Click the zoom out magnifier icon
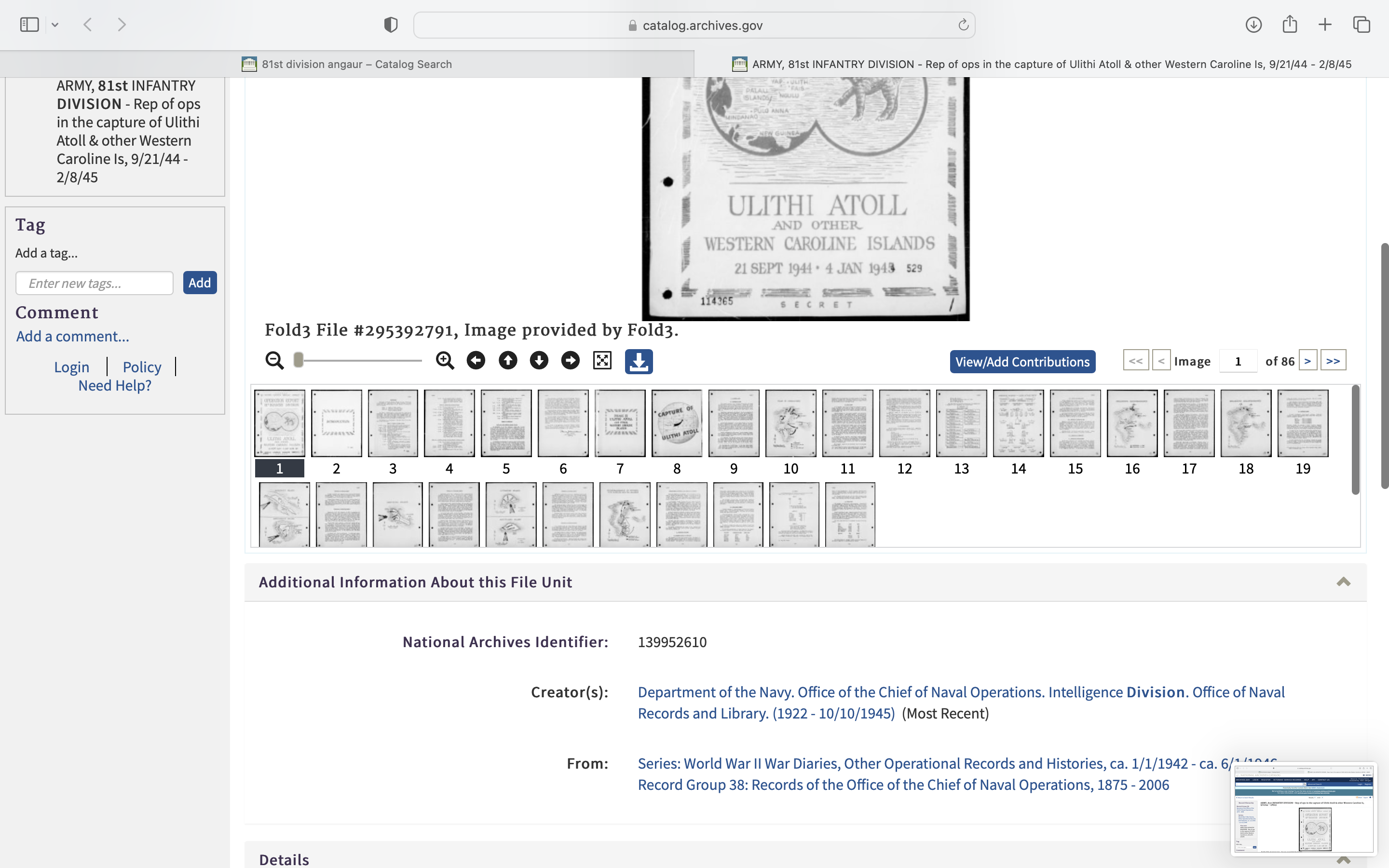This screenshot has width=1389, height=868. coord(274,361)
